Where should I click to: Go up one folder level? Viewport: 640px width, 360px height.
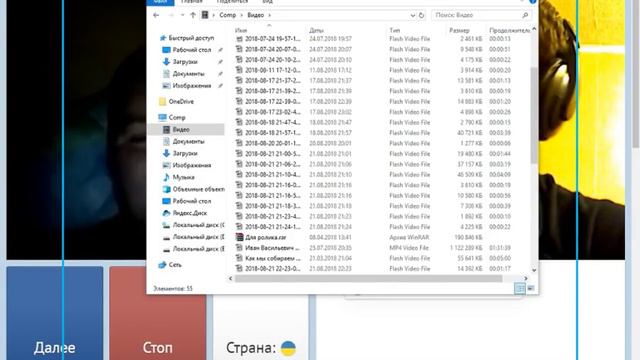point(193,15)
